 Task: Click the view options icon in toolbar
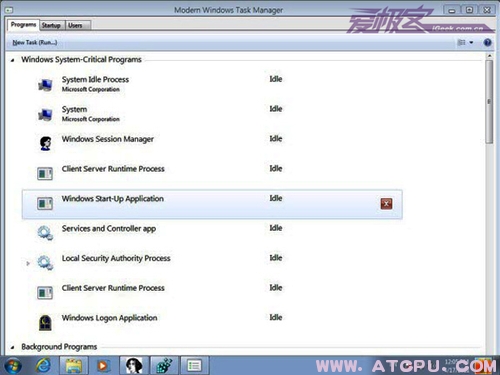click(x=461, y=43)
